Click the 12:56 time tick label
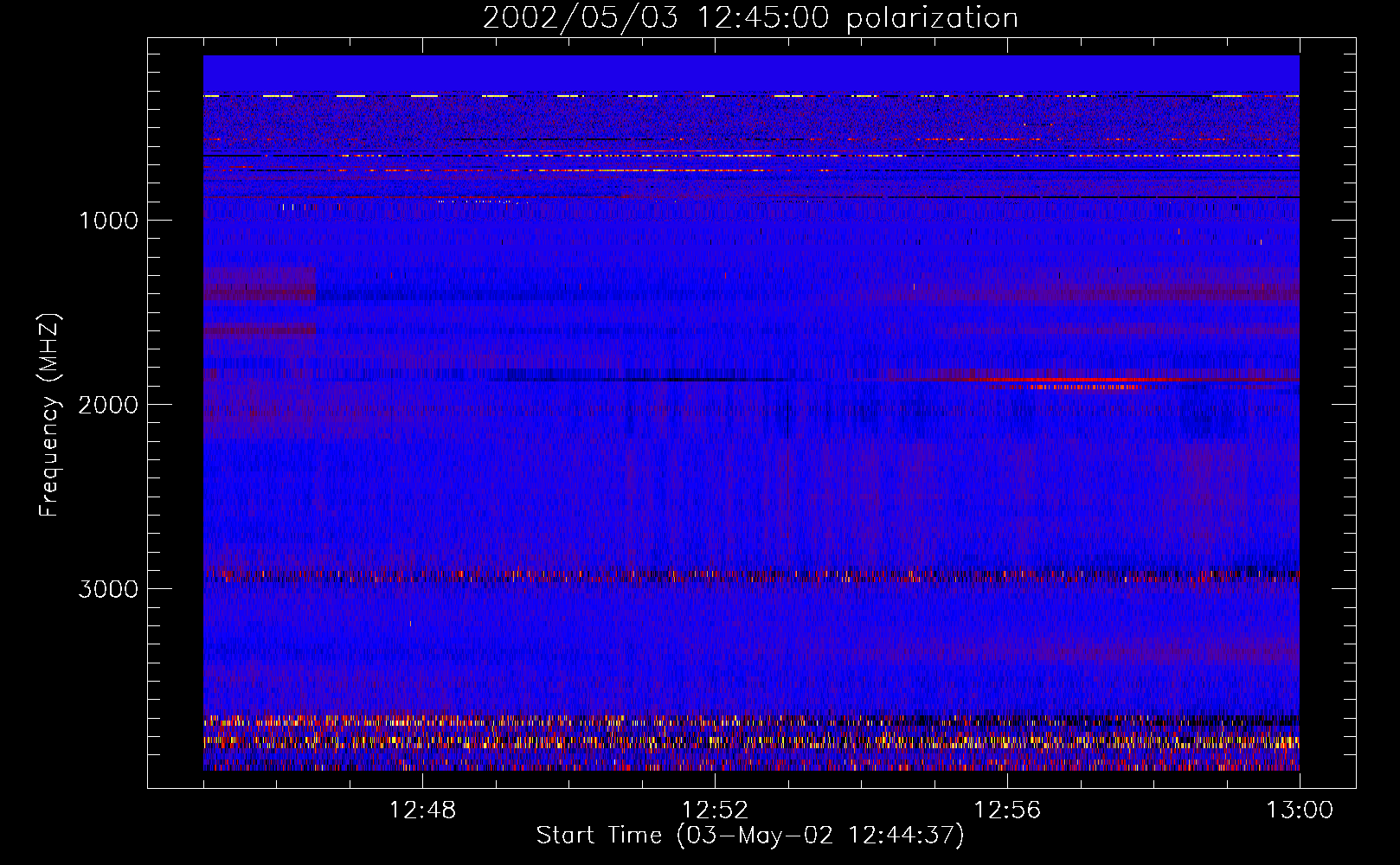1400x865 pixels. (x=1007, y=811)
